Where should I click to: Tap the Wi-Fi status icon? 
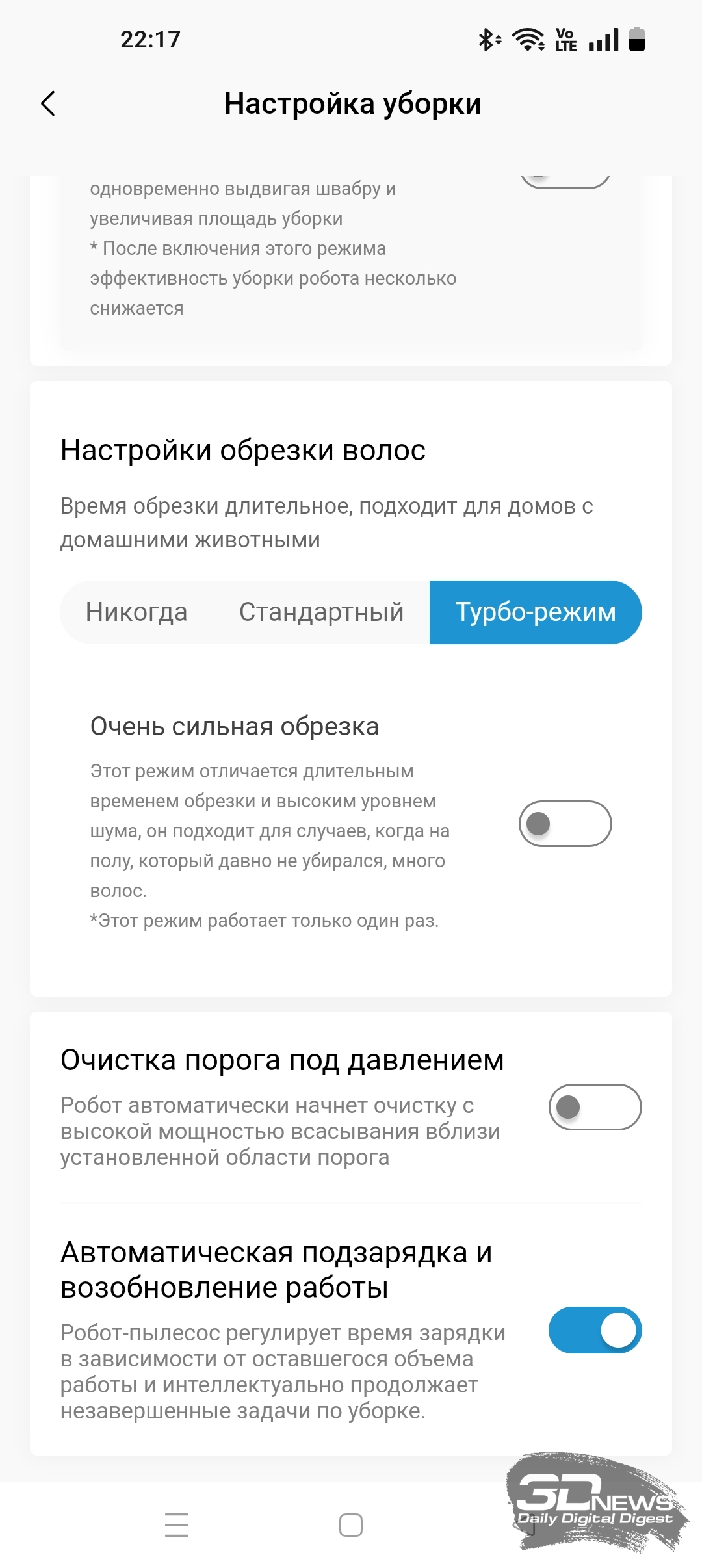[528, 40]
